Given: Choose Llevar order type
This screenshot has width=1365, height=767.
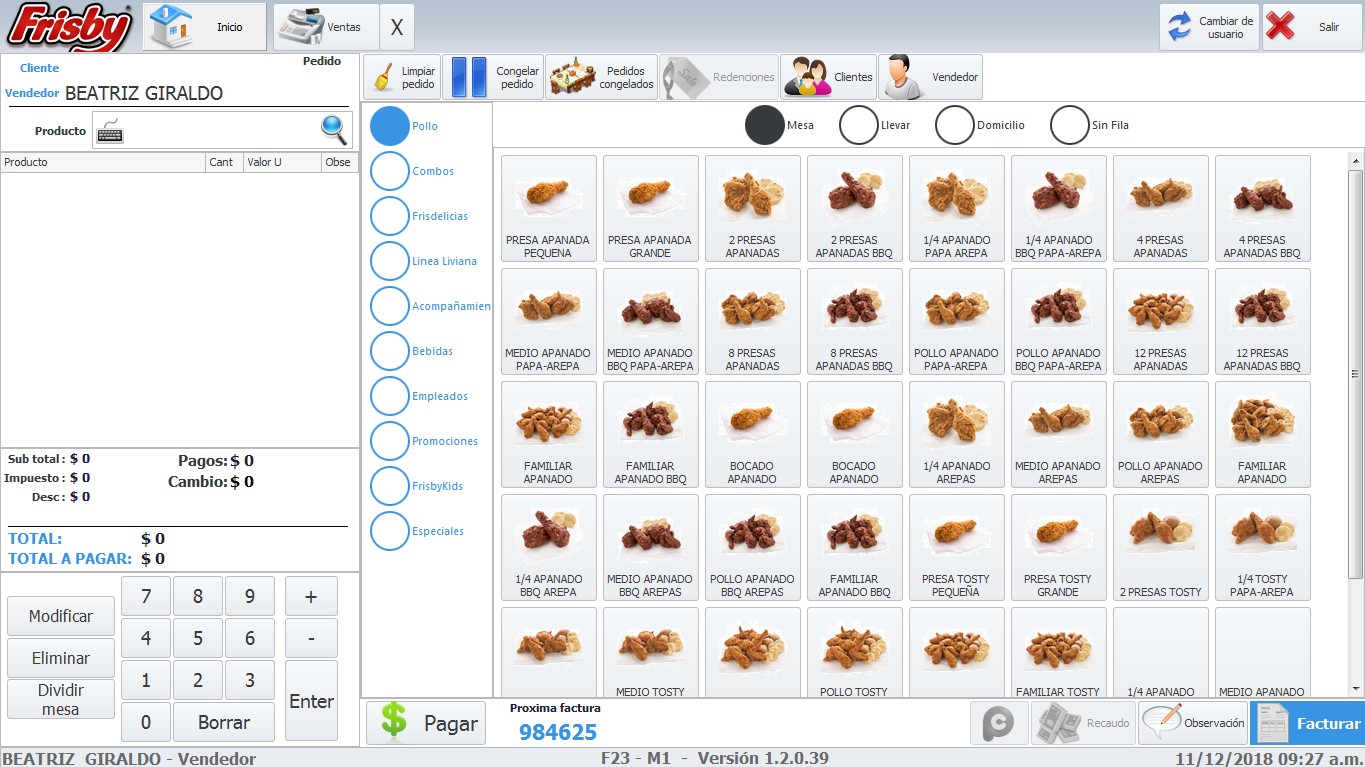Looking at the screenshot, I should click(858, 125).
